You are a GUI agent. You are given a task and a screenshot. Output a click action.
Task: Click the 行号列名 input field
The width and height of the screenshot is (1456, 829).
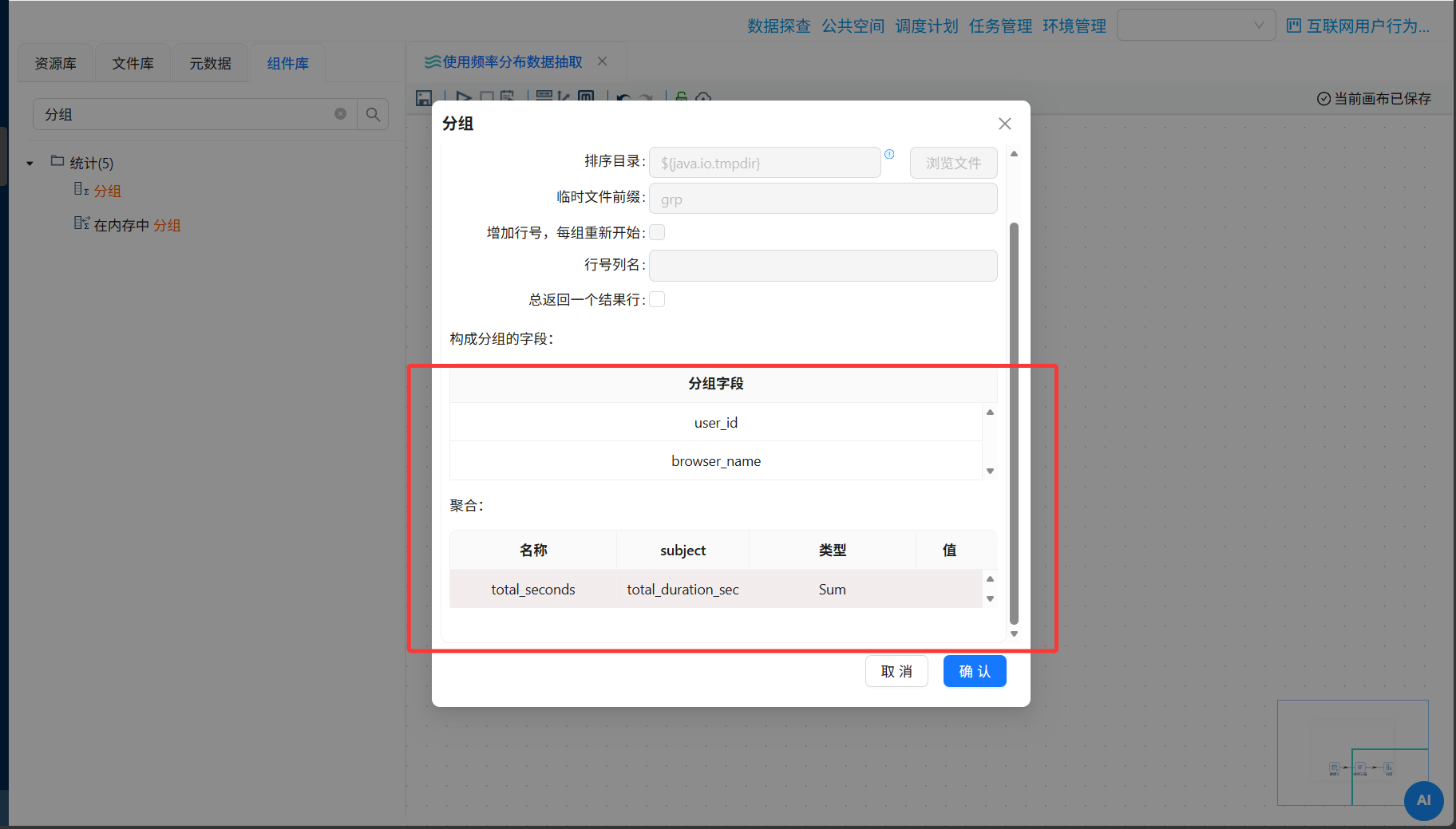(x=823, y=266)
